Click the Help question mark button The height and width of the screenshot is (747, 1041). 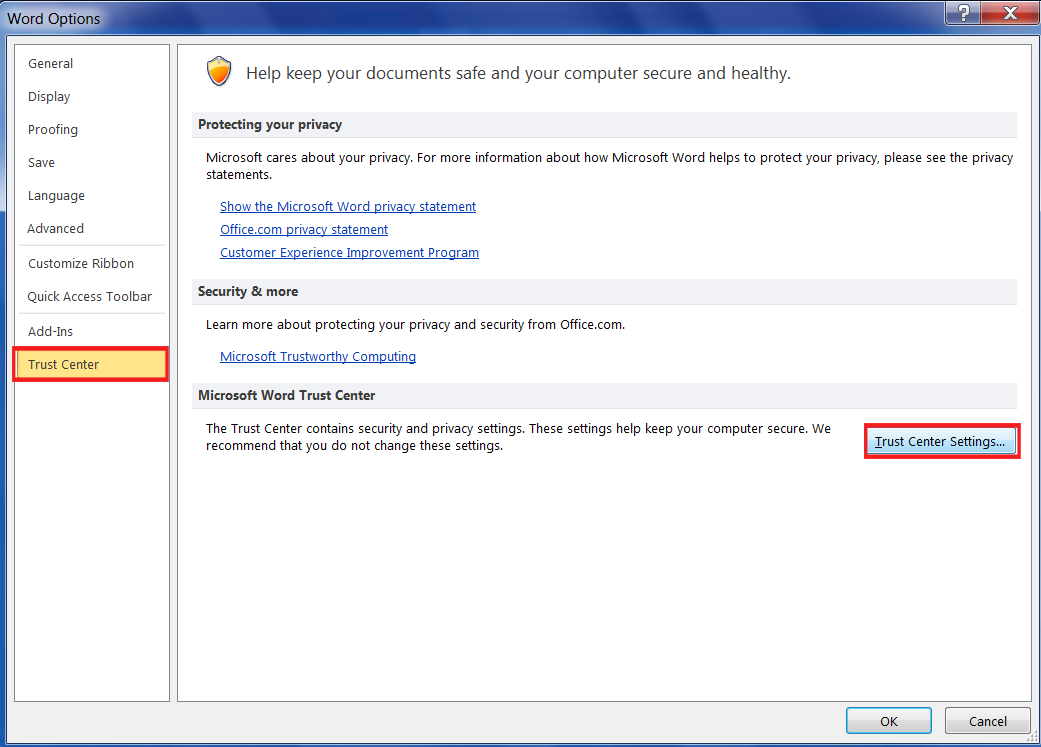962,13
